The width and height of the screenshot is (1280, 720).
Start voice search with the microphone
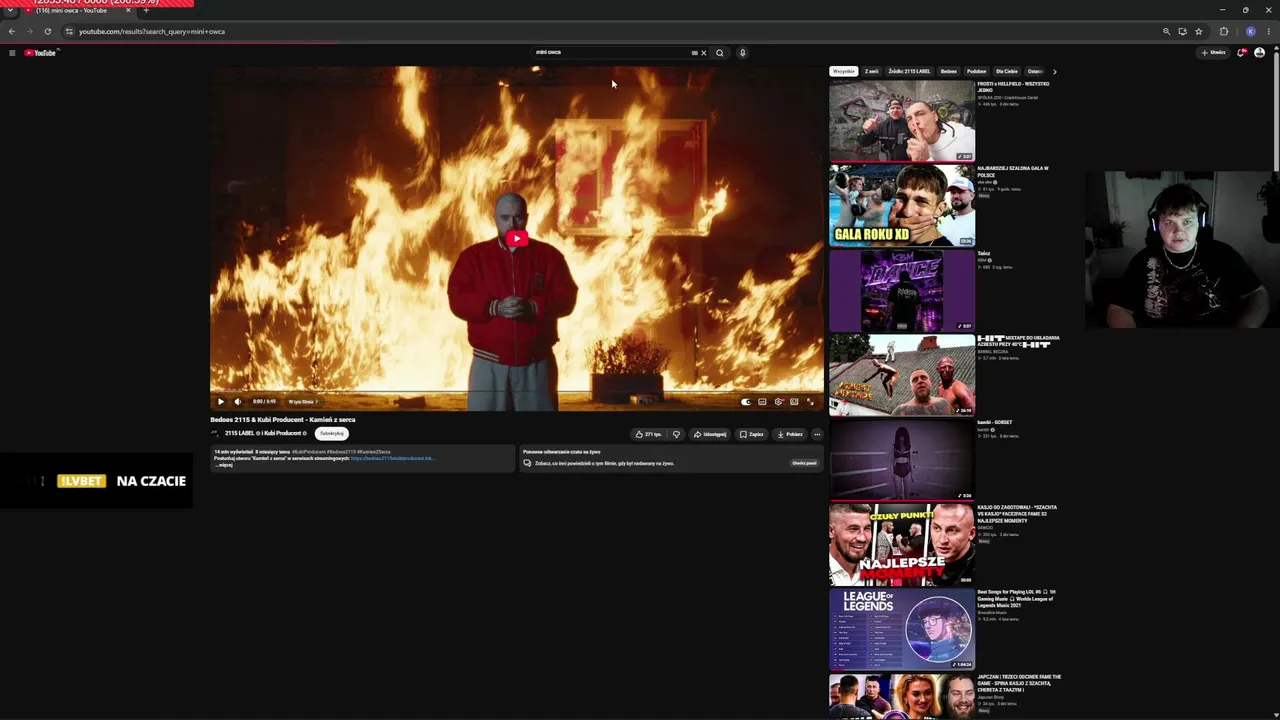(x=742, y=53)
